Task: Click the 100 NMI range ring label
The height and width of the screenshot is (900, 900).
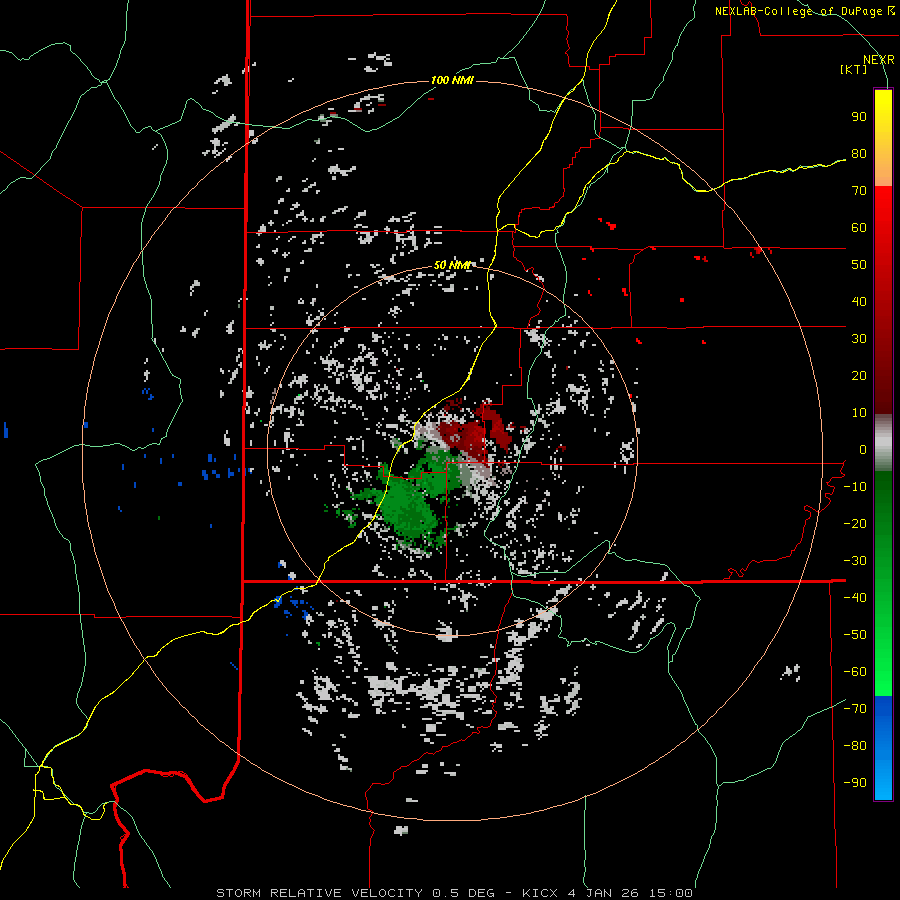Action: (452, 80)
